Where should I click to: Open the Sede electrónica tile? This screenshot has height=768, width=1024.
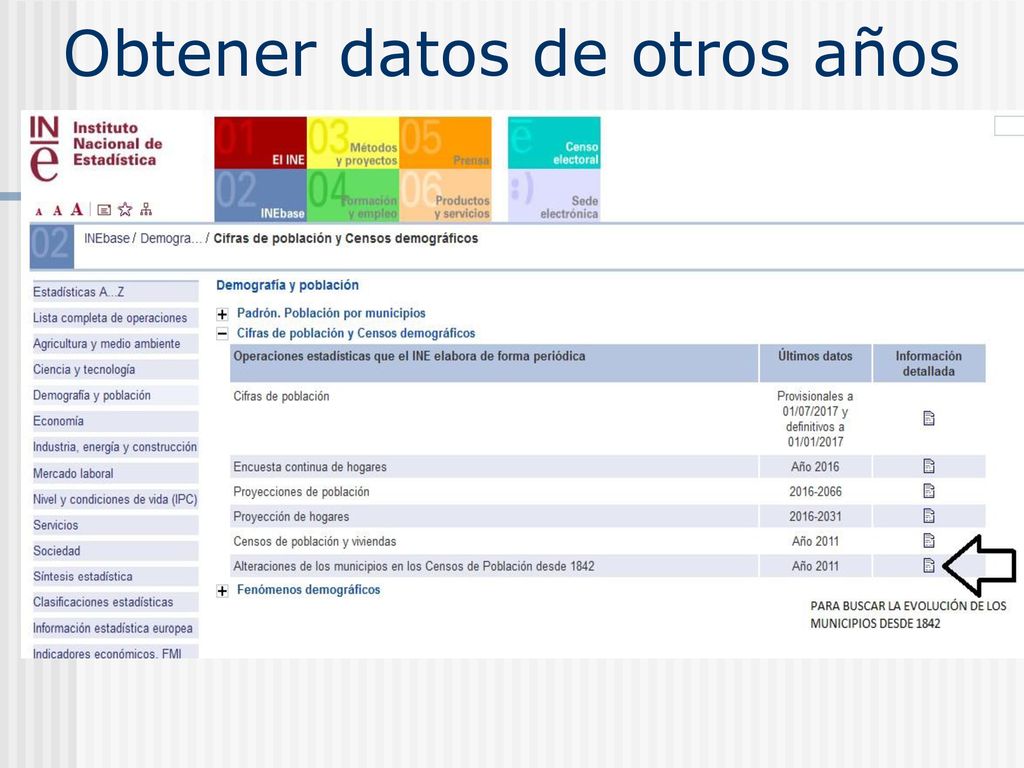[554, 196]
